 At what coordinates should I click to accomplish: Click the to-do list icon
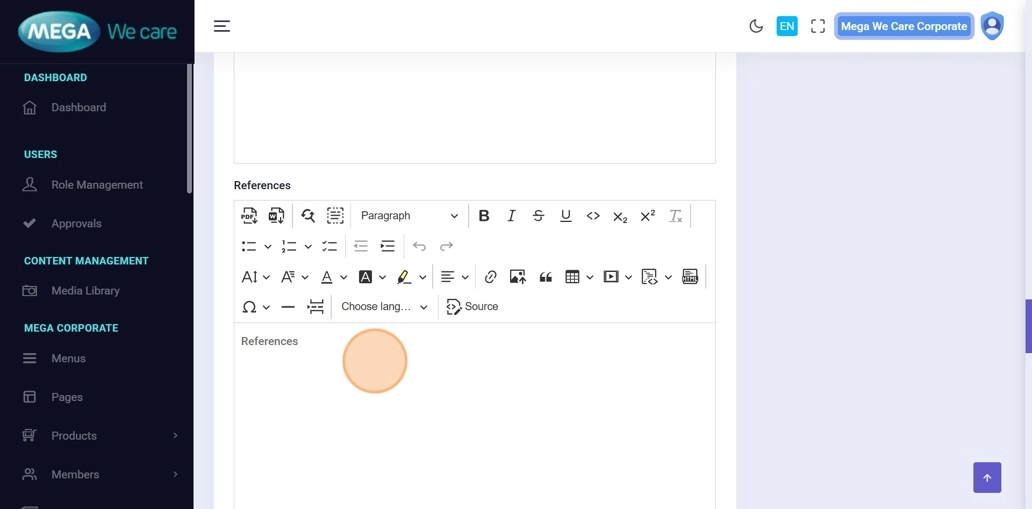point(329,247)
